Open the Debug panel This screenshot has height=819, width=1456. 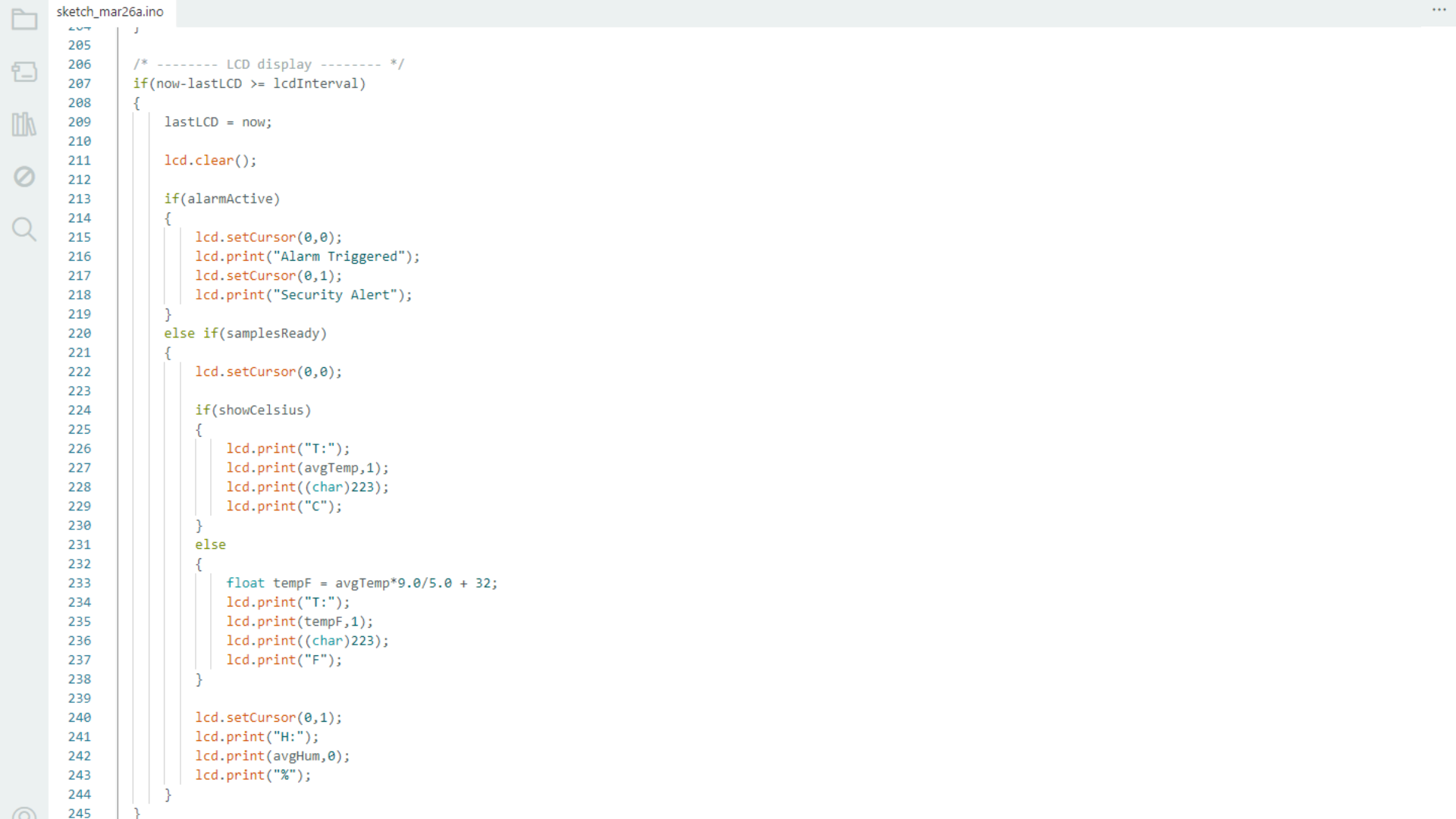pyautogui.click(x=24, y=177)
